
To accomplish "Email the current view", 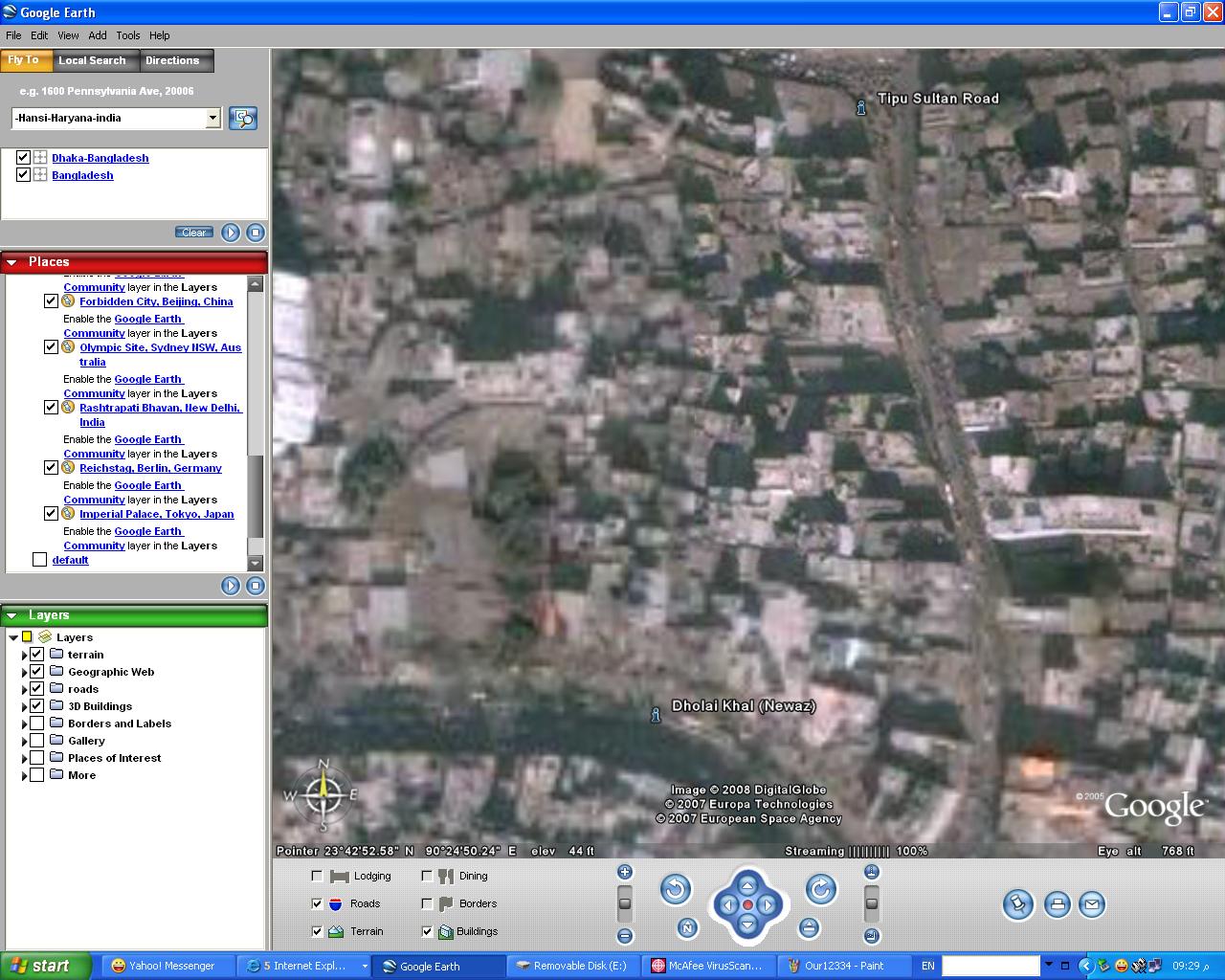I will (1092, 904).
